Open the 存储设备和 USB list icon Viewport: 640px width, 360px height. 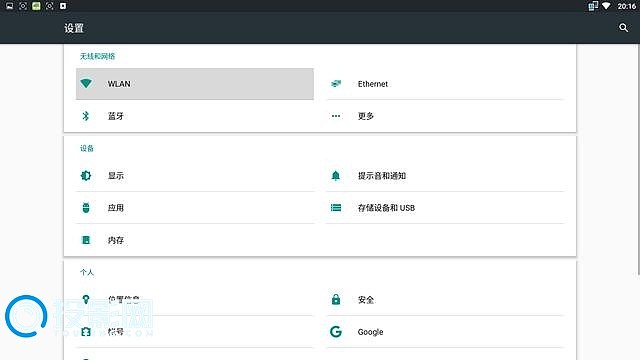(x=336, y=208)
